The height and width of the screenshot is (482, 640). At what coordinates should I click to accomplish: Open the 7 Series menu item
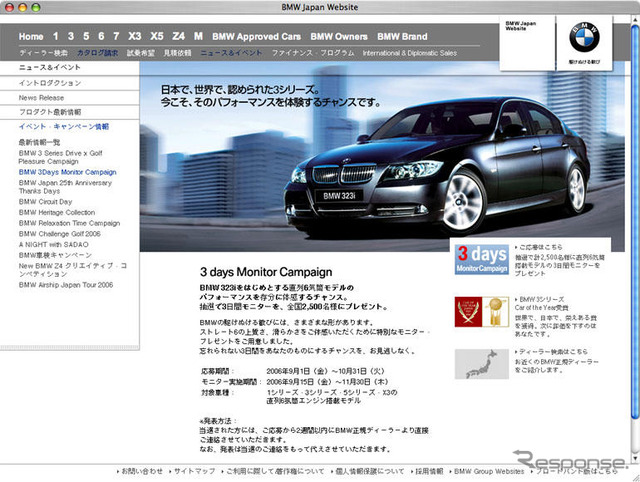click(116, 36)
